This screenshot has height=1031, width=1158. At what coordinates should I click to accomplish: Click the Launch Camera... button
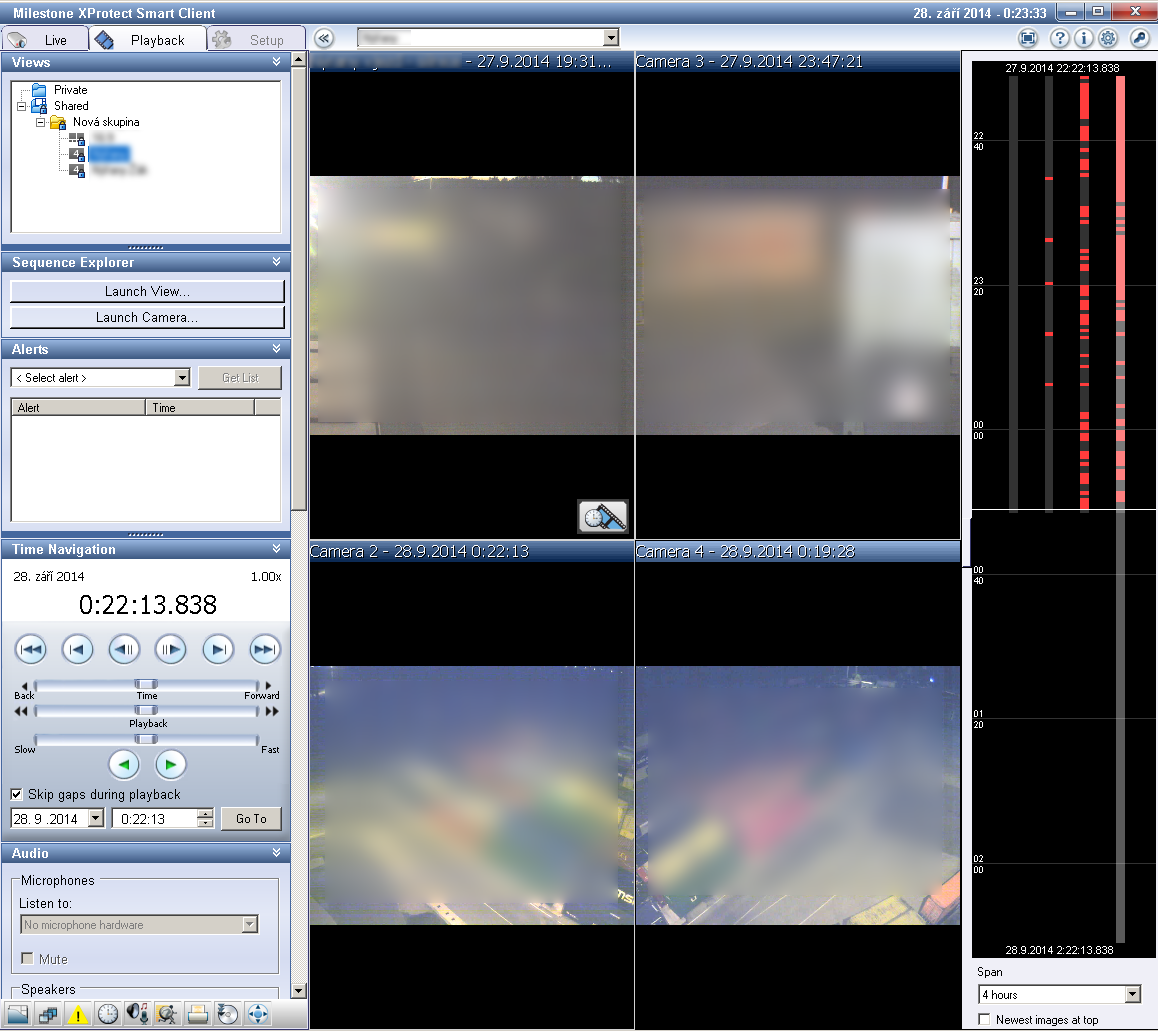point(147,317)
